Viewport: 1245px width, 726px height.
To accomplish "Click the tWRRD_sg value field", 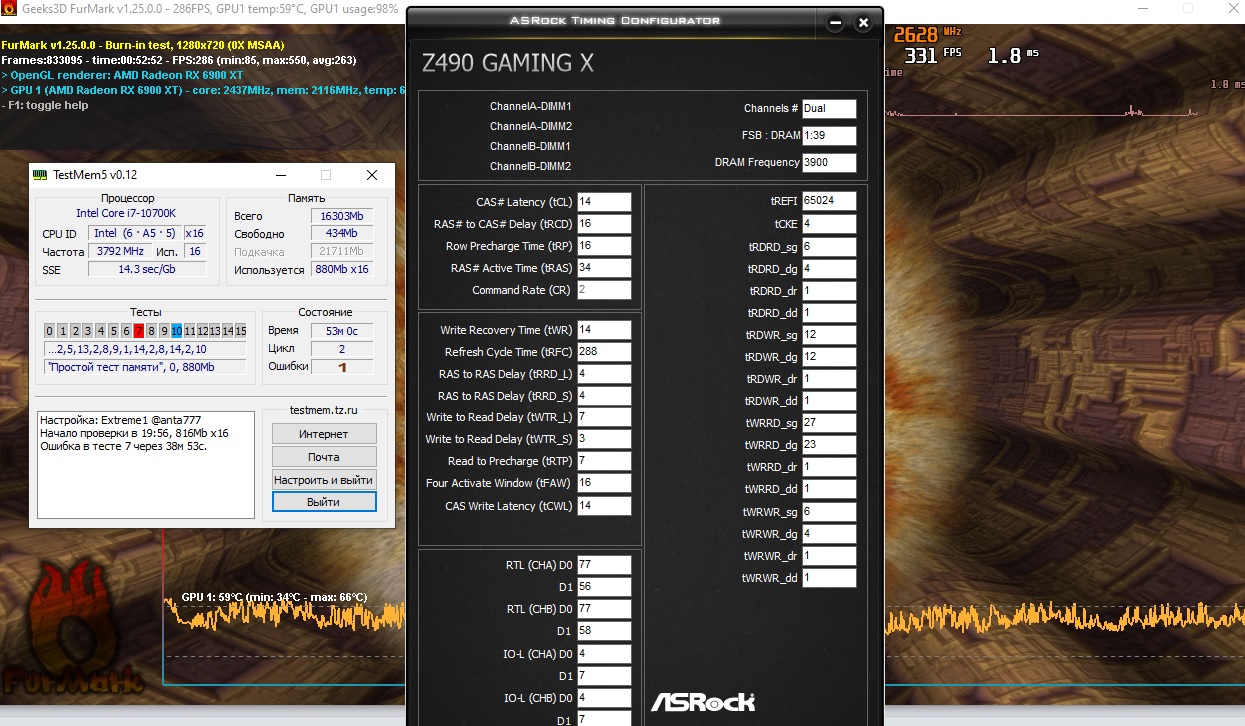I will point(829,423).
